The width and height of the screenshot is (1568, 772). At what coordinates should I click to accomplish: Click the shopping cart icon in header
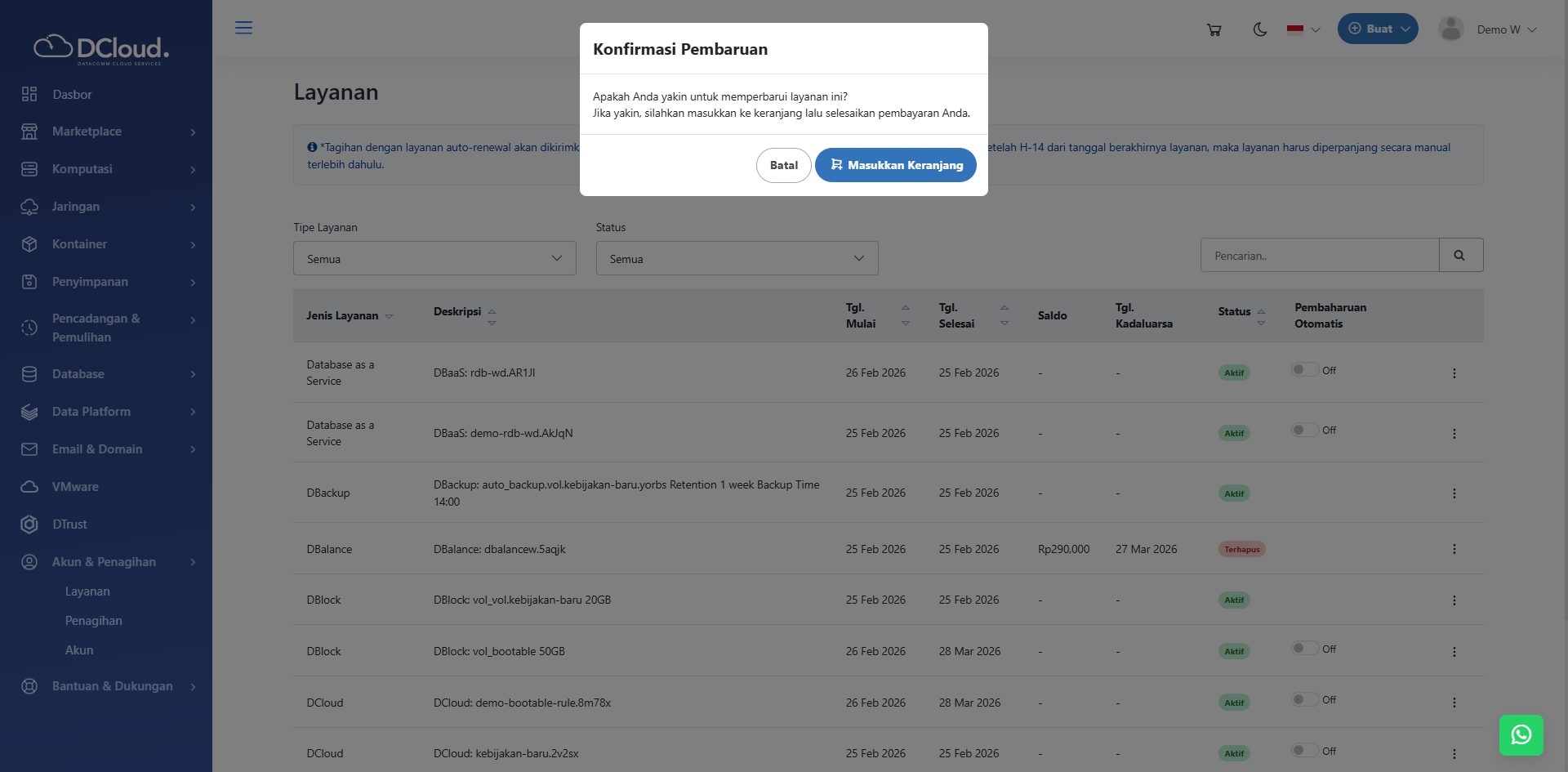(1214, 29)
